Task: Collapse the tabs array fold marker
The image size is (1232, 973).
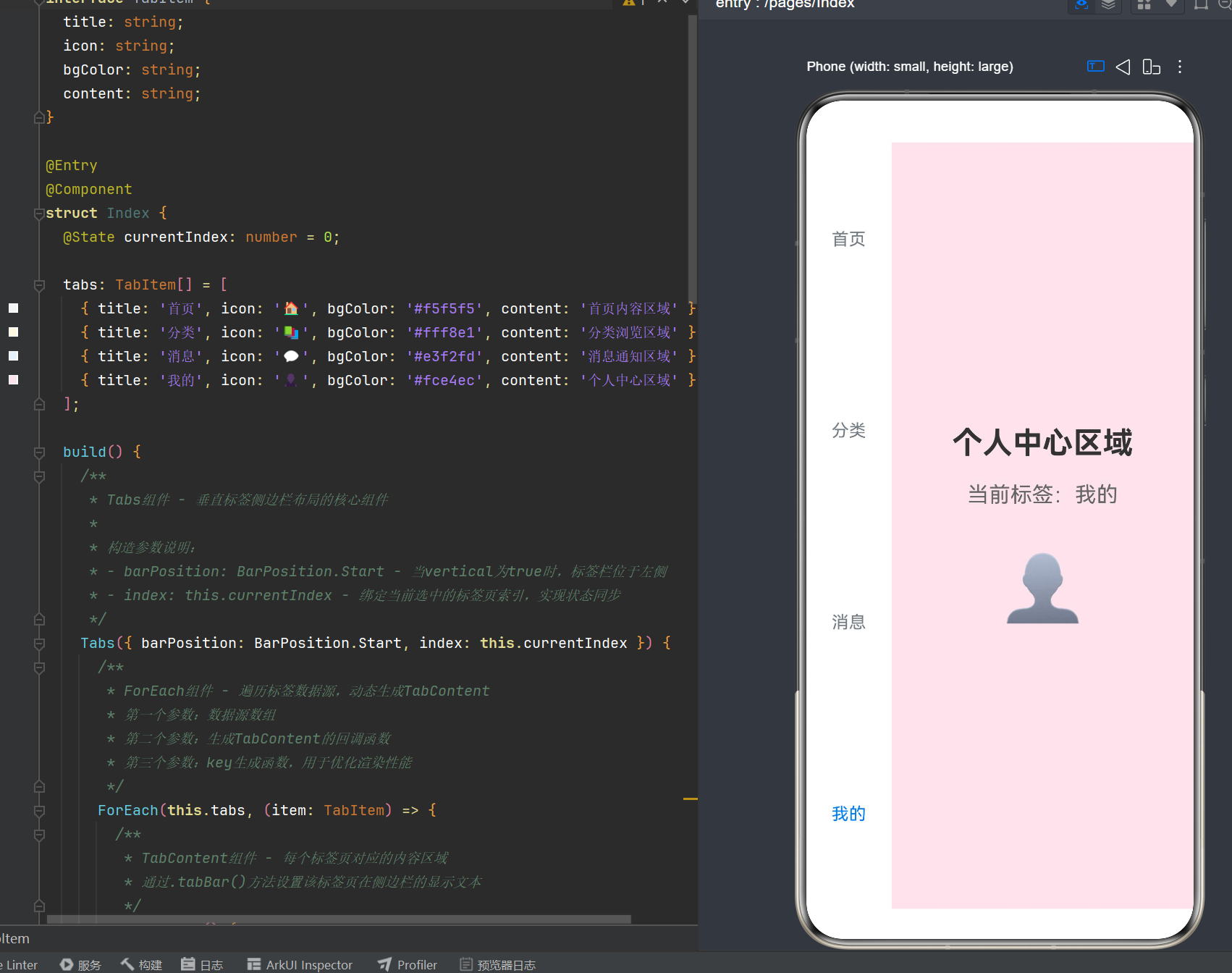Action: point(39,285)
